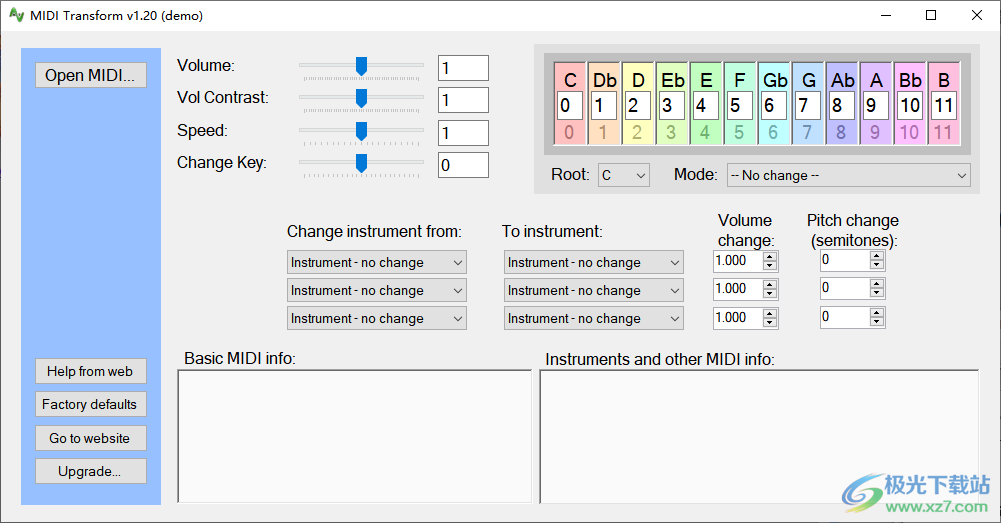Click third row Pitch change number field
Image resolution: width=1001 pixels, height=523 pixels.
(x=845, y=317)
